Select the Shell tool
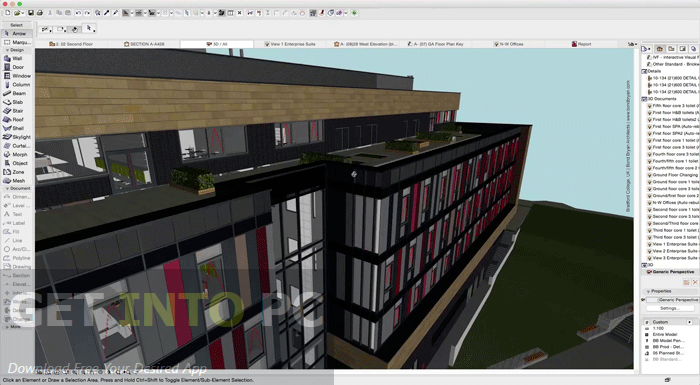The height and width of the screenshot is (385, 700). (17, 128)
